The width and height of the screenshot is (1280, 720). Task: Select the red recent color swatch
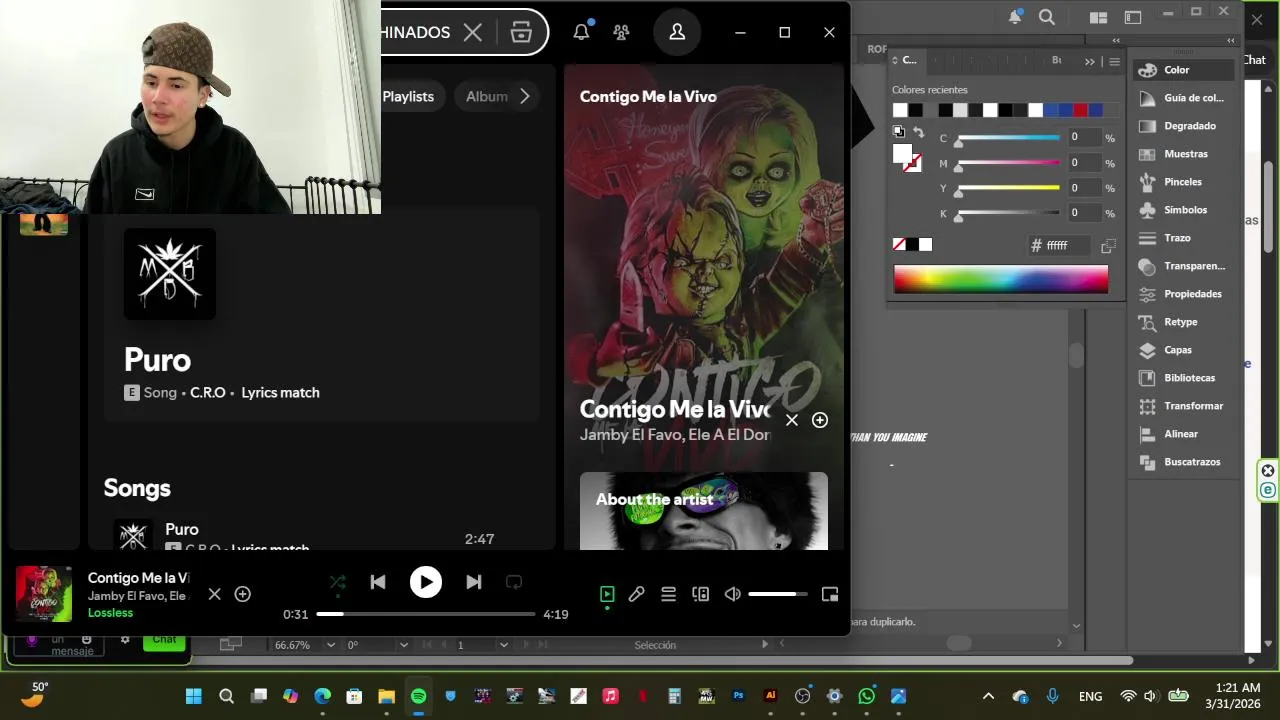tap(1080, 110)
